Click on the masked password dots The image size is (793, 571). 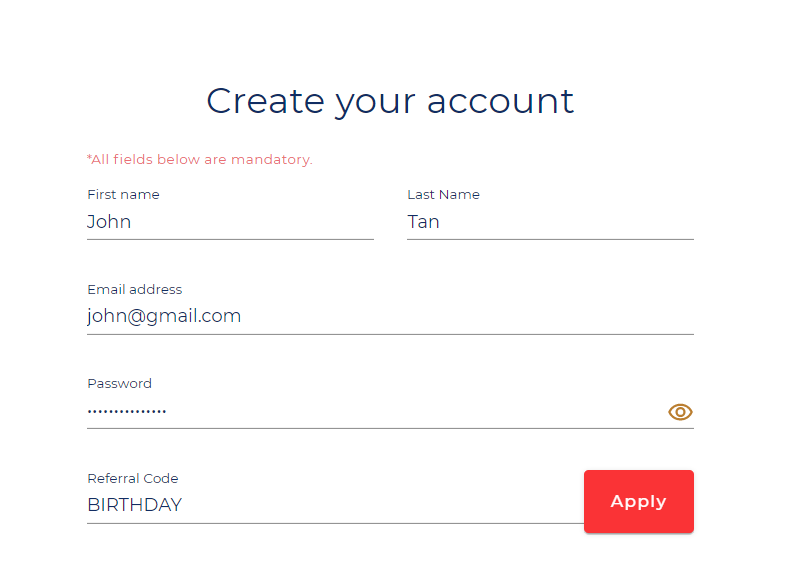click(127, 412)
